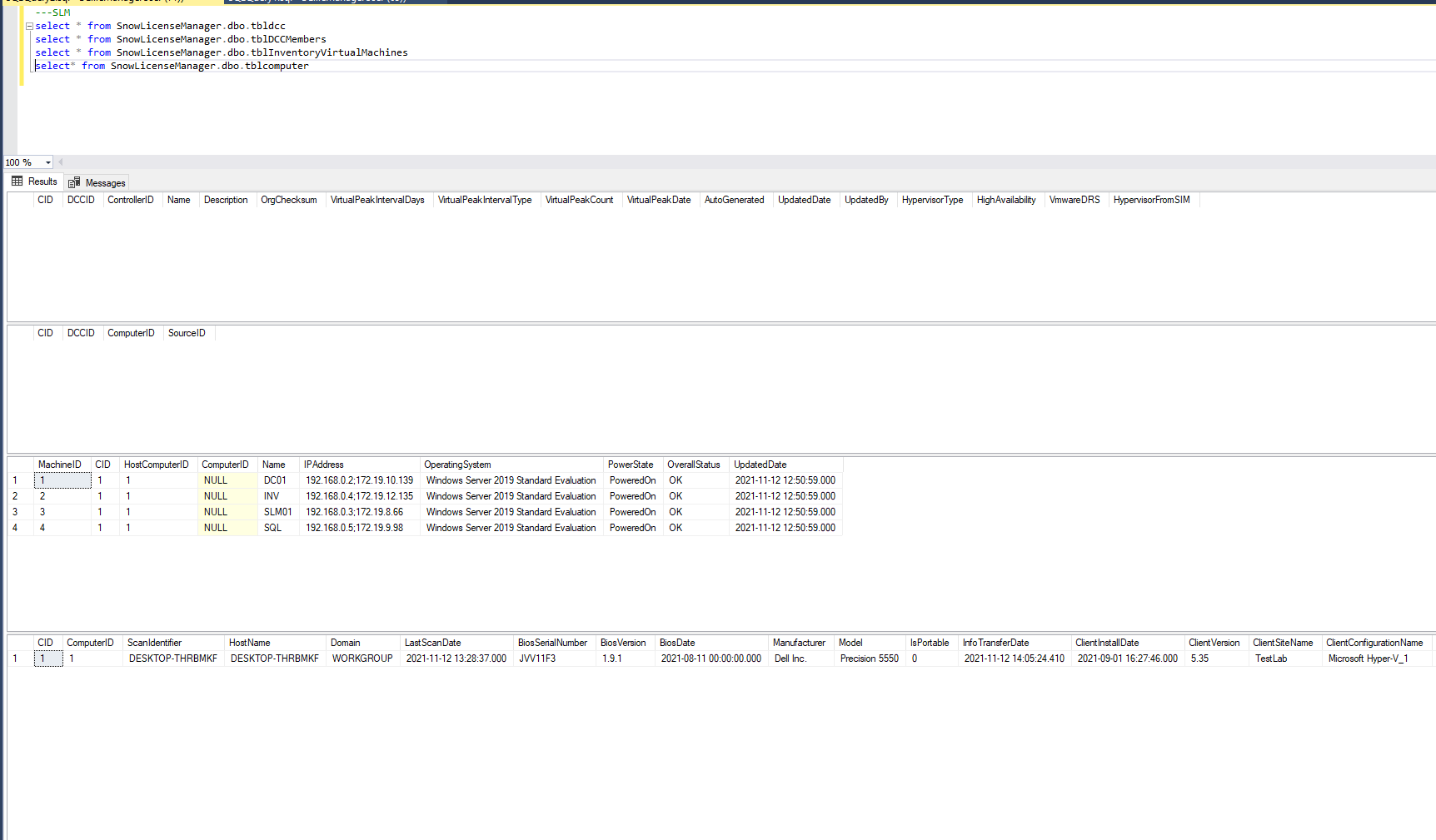Select the VirtualPeakCount column header
Viewport: 1436px width, 840px height.
click(579, 200)
